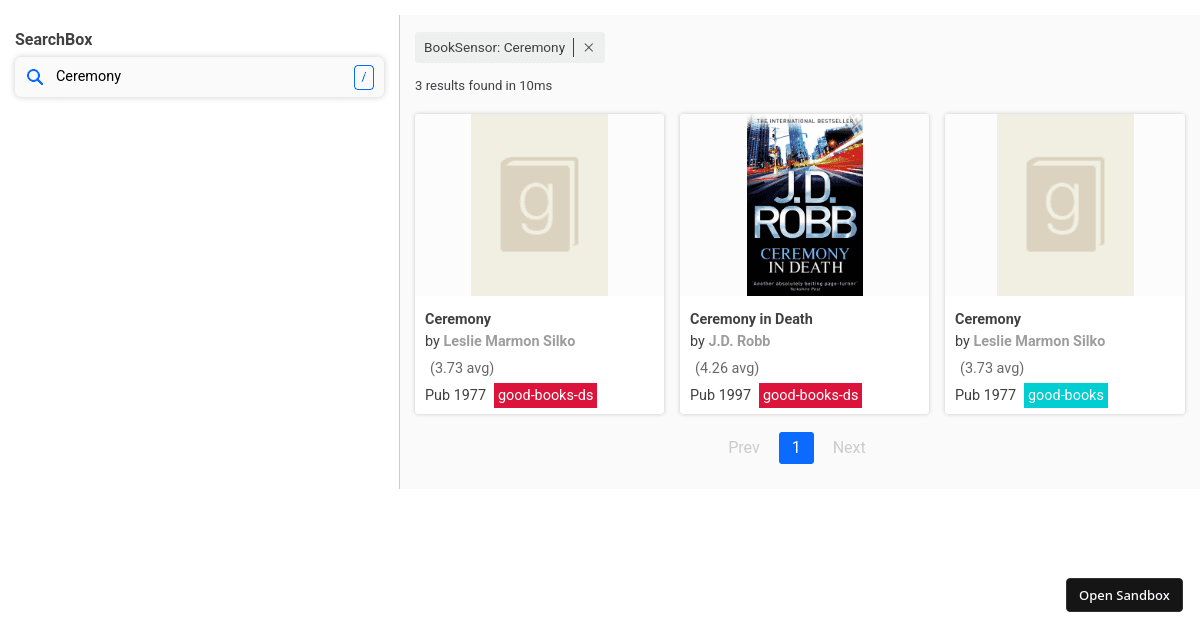Image resolution: width=1200 pixels, height=630 pixels.
Task: Click the magnifying glass search icon
Action: pos(35,77)
